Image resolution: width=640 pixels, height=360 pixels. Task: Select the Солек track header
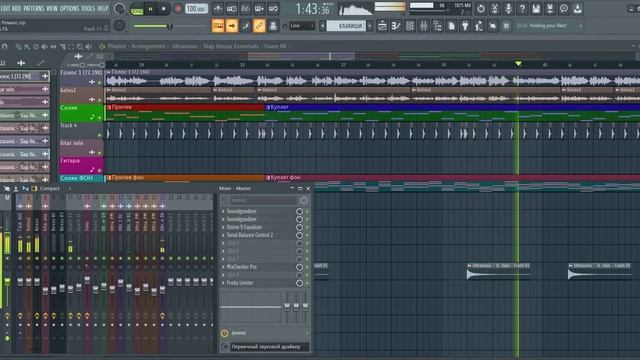point(81,113)
